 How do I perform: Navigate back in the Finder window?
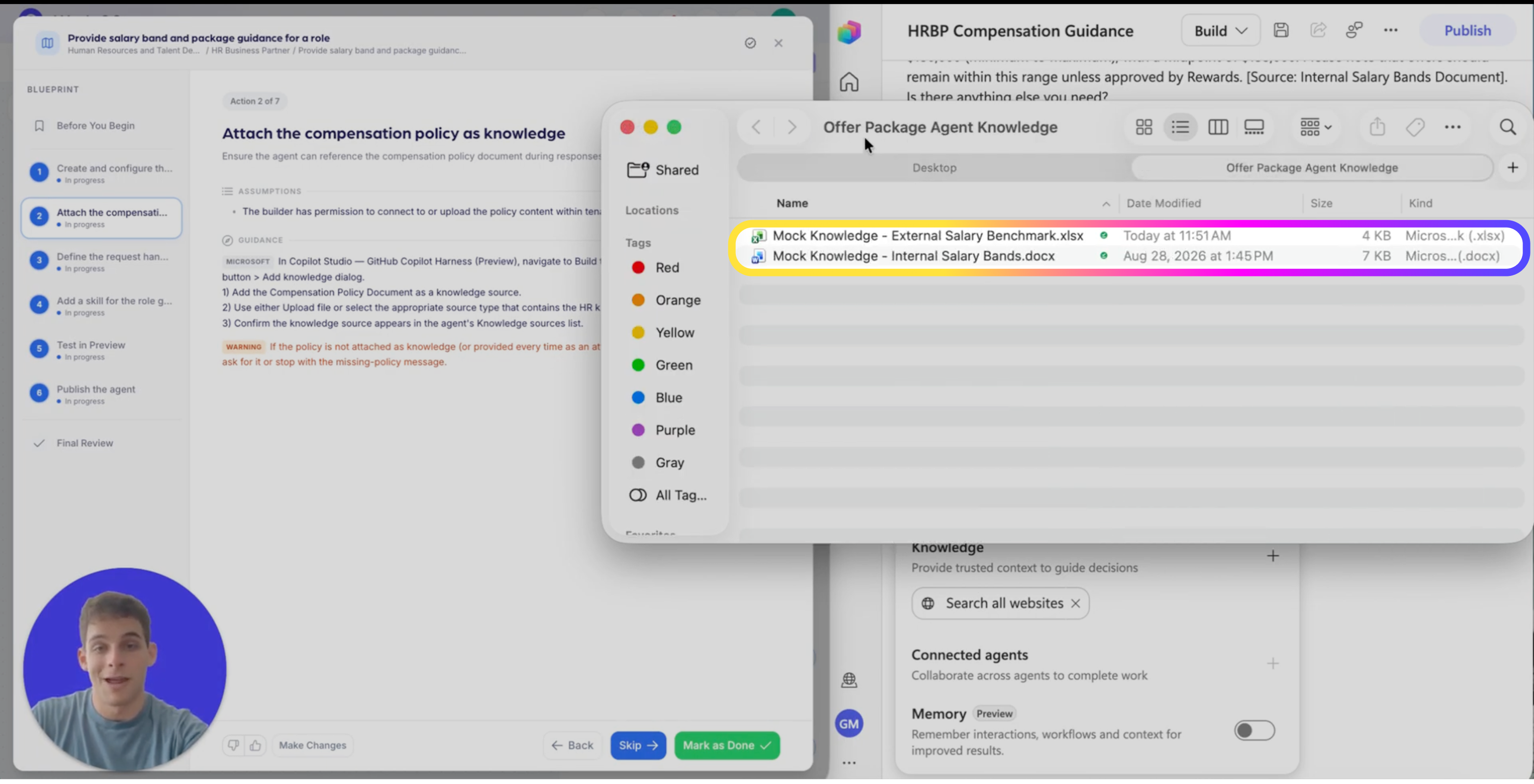(756, 127)
